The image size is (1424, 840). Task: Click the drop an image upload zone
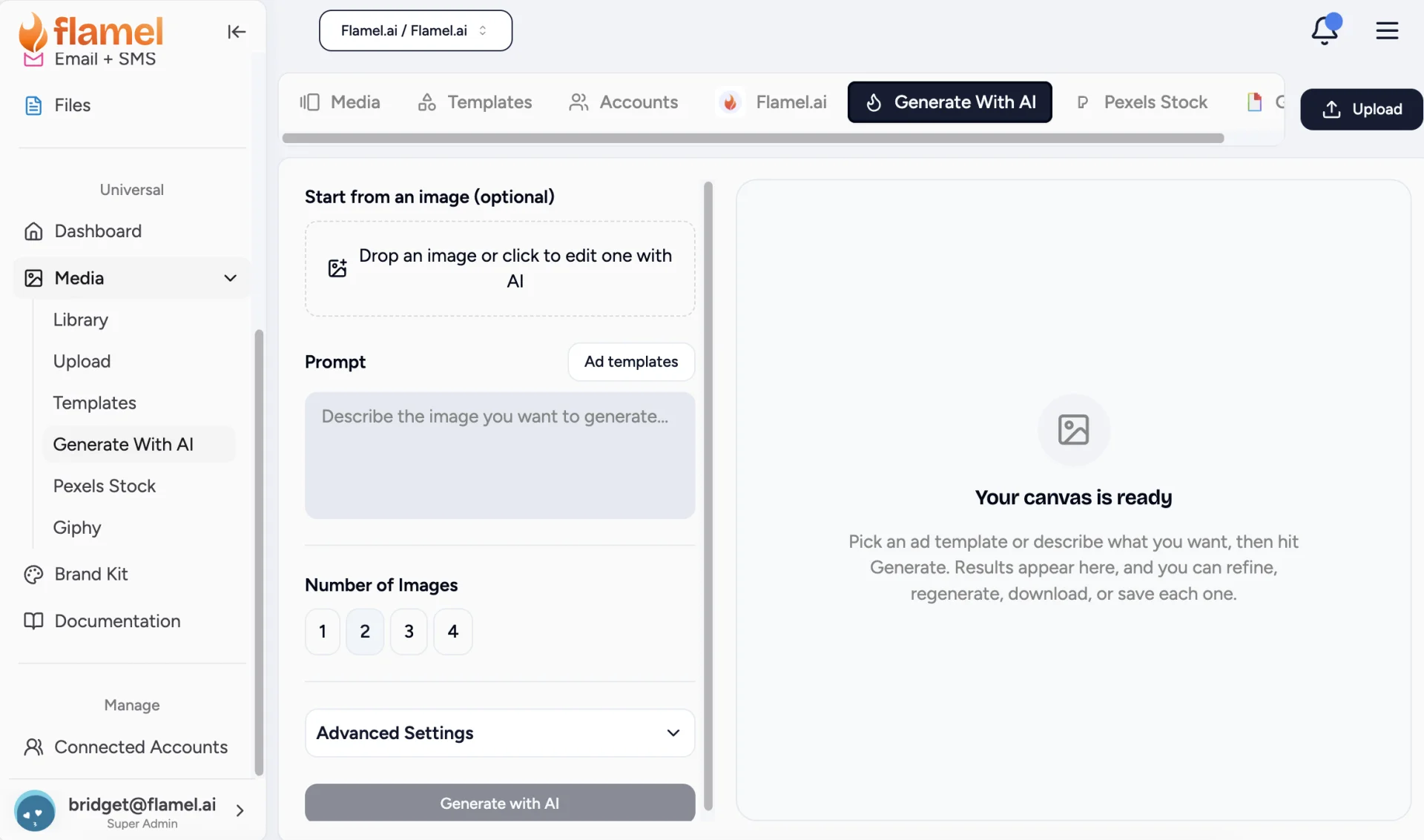click(x=500, y=268)
